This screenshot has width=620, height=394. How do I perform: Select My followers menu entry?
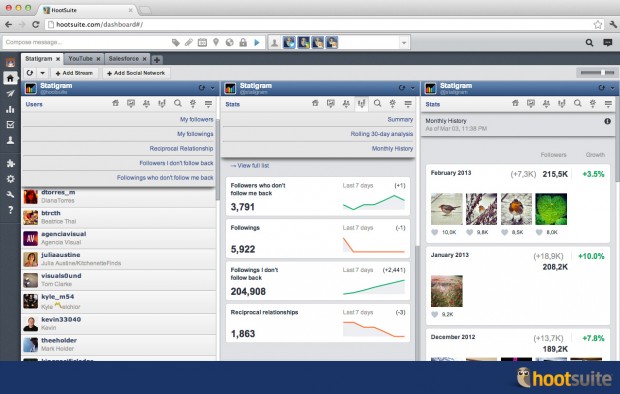point(197,119)
